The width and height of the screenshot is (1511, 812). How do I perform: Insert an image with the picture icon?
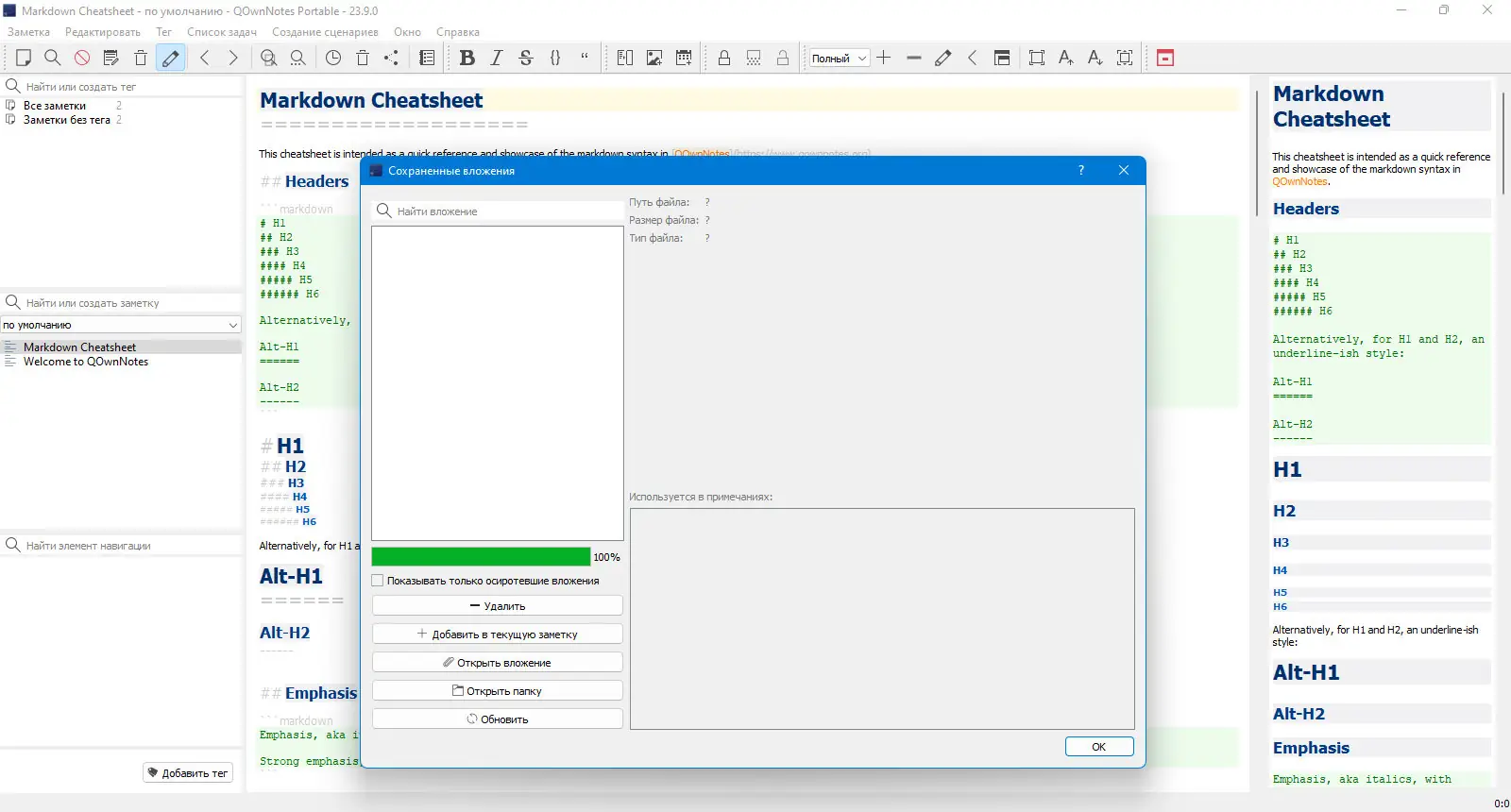coord(654,58)
